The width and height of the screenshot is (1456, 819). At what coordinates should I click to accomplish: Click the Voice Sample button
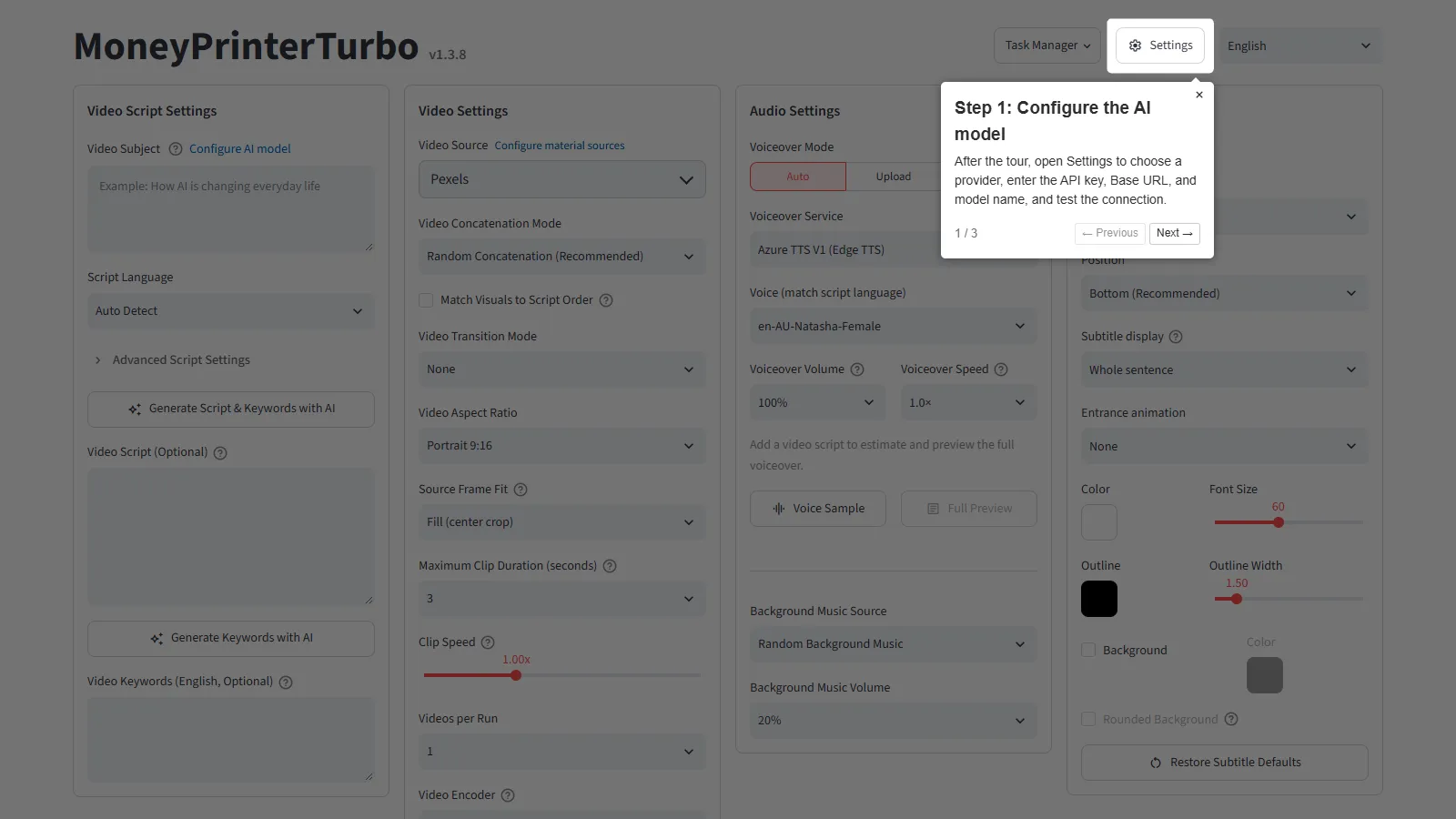(818, 509)
